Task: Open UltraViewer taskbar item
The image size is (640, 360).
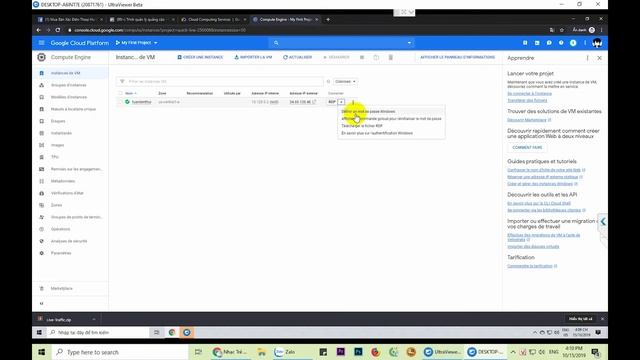Action: [442, 352]
